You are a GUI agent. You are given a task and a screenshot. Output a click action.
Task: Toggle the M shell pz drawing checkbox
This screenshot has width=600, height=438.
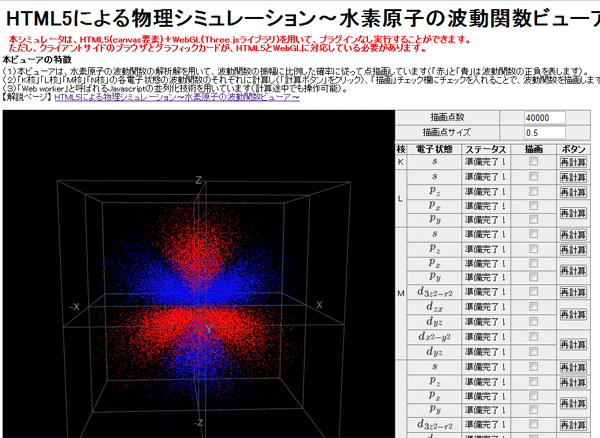tap(533, 249)
